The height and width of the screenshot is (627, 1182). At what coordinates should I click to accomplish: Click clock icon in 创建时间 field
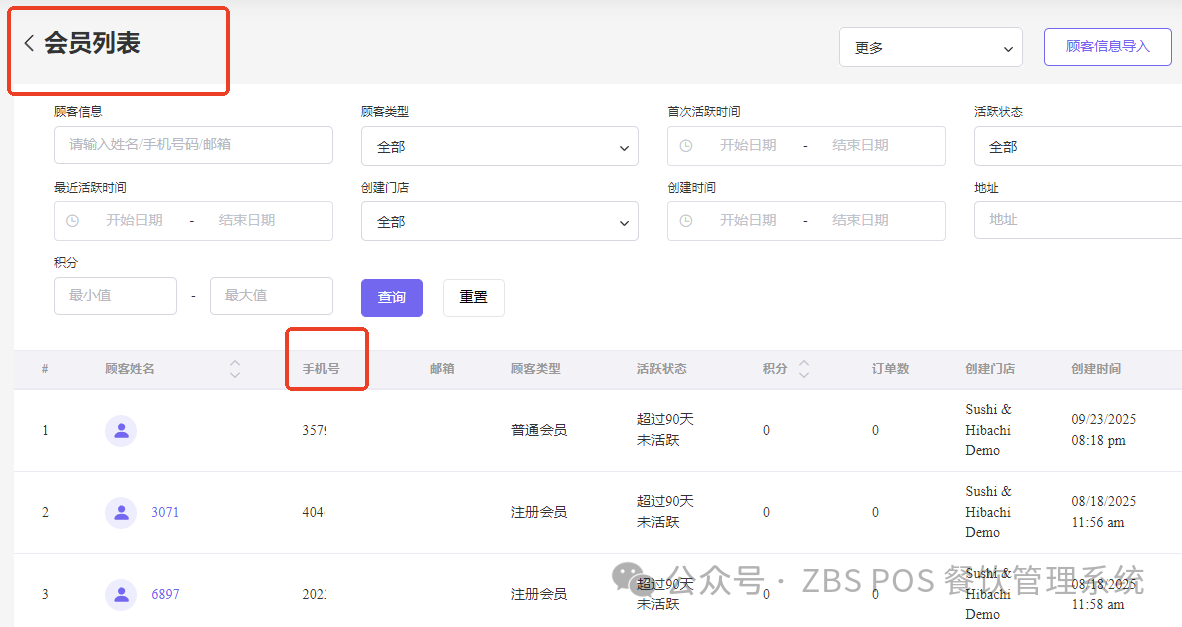686,221
